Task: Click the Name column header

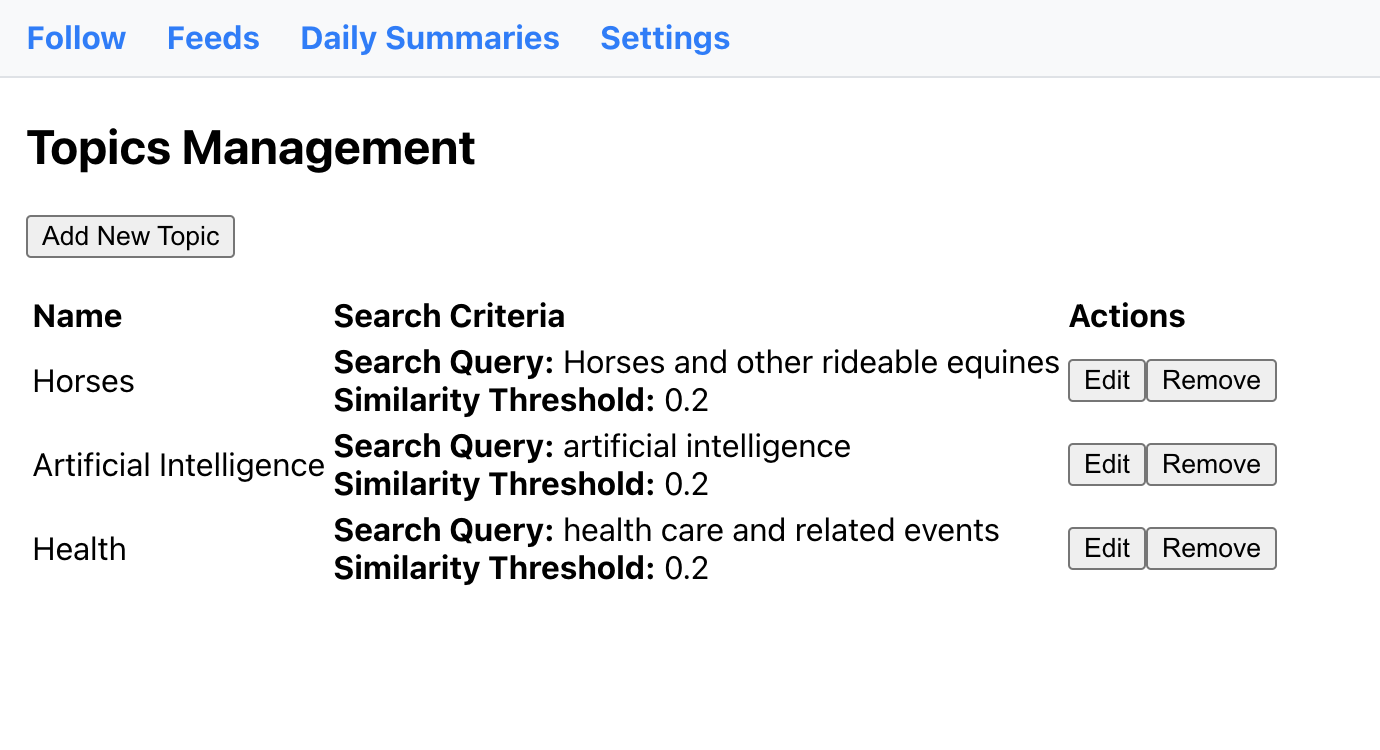Action: pyautogui.click(x=77, y=316)
